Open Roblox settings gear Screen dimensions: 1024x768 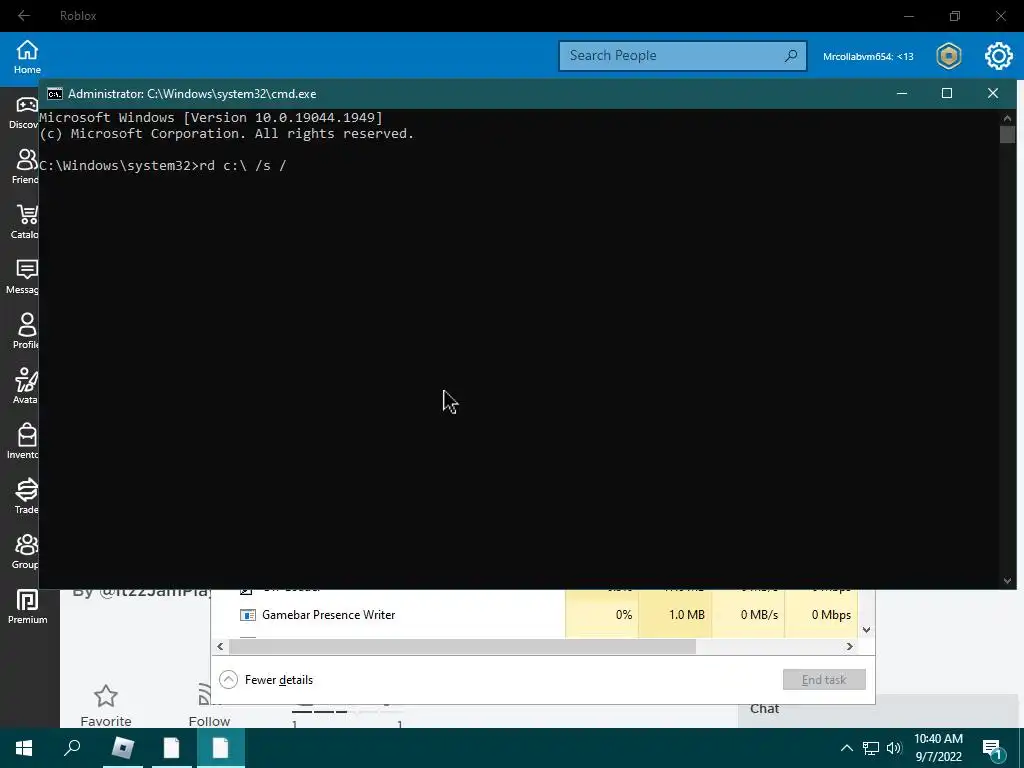coord(999,56)
